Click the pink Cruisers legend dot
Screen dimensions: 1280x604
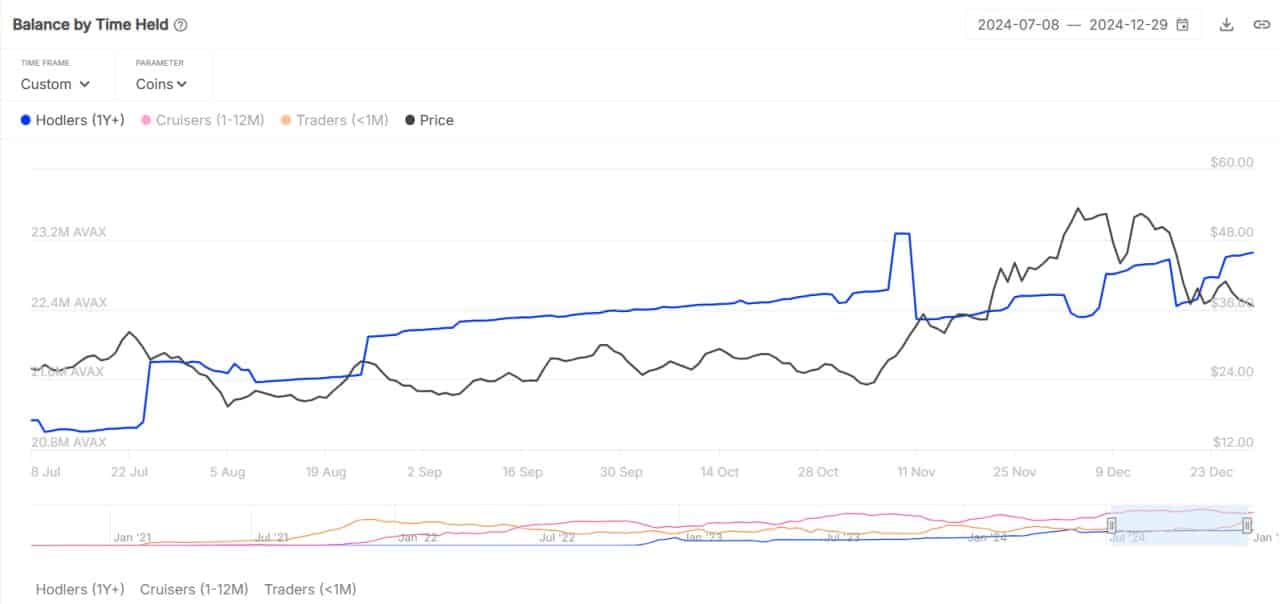tap(146, 120)
